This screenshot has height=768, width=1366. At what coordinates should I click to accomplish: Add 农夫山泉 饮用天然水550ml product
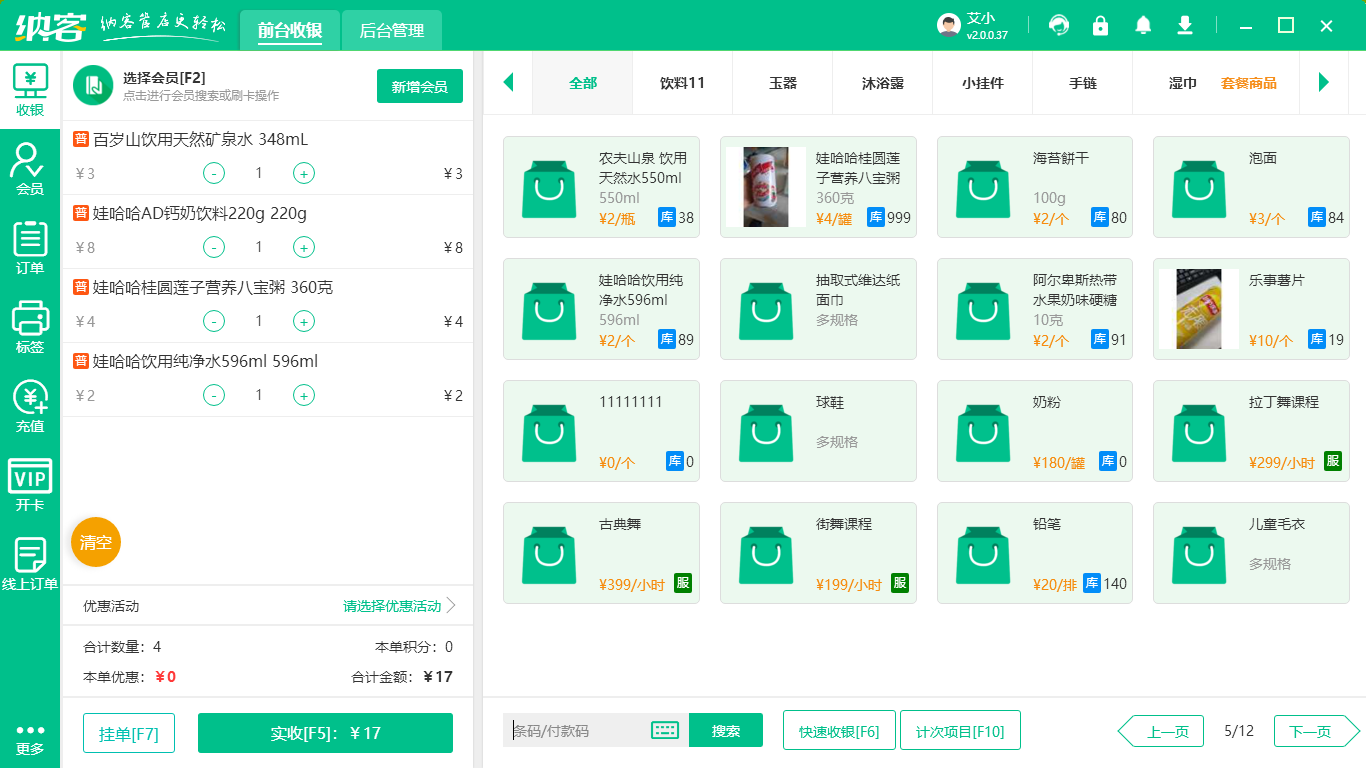pyautogui.click(x=601, y=187)
